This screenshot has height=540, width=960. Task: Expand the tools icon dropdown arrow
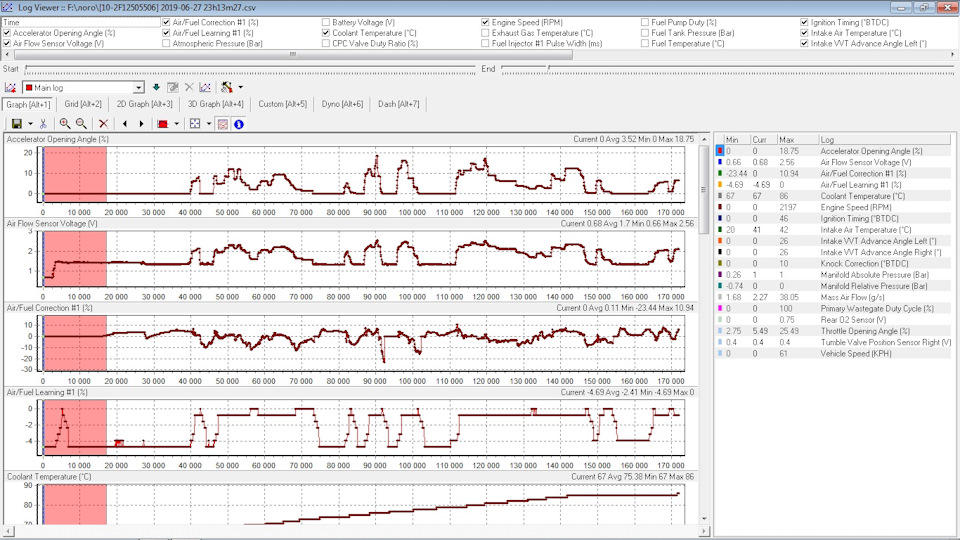coord(241,88)
